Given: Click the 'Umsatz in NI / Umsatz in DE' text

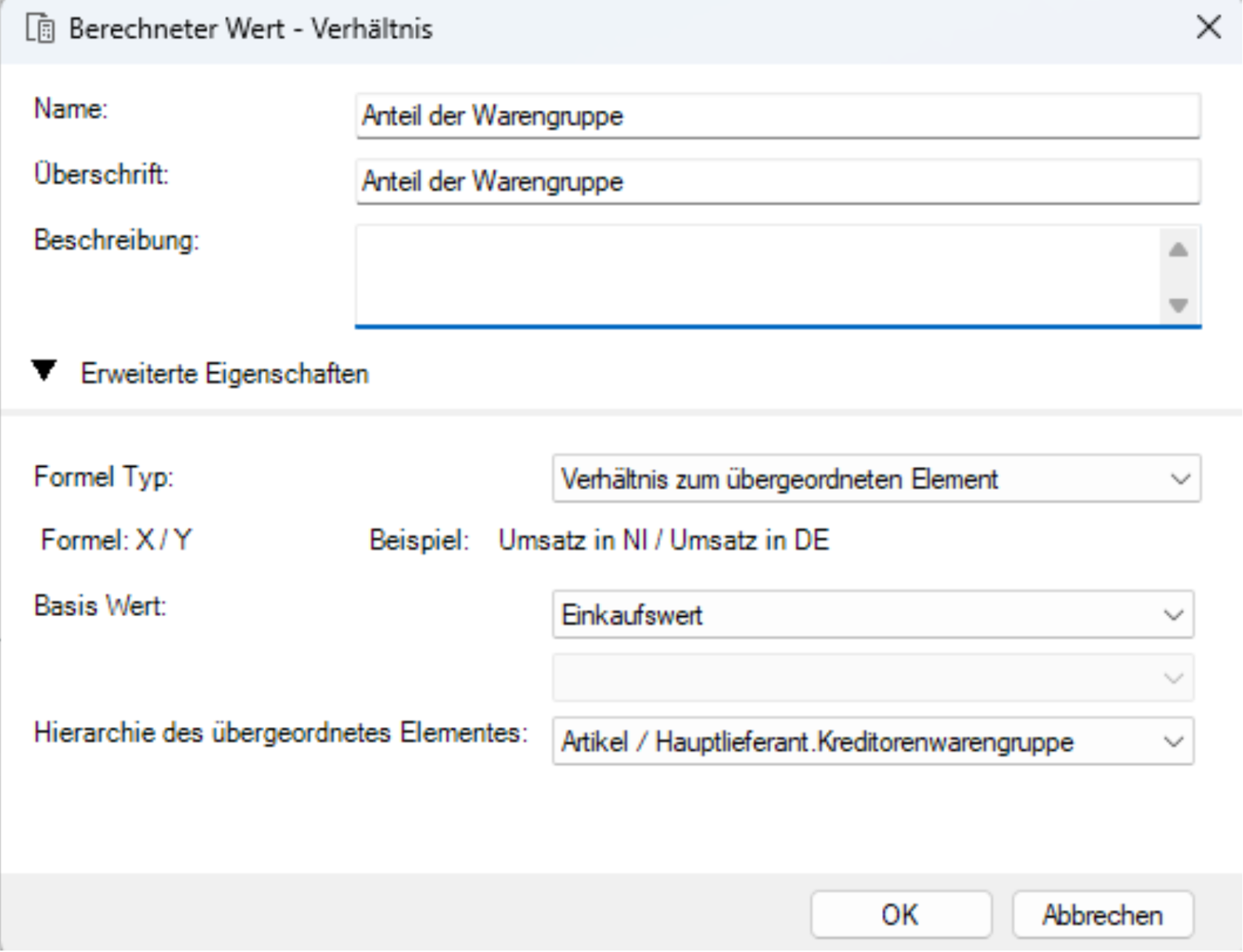Looking at the screenshot, I should pyautogui.click(x=664, y=540).
